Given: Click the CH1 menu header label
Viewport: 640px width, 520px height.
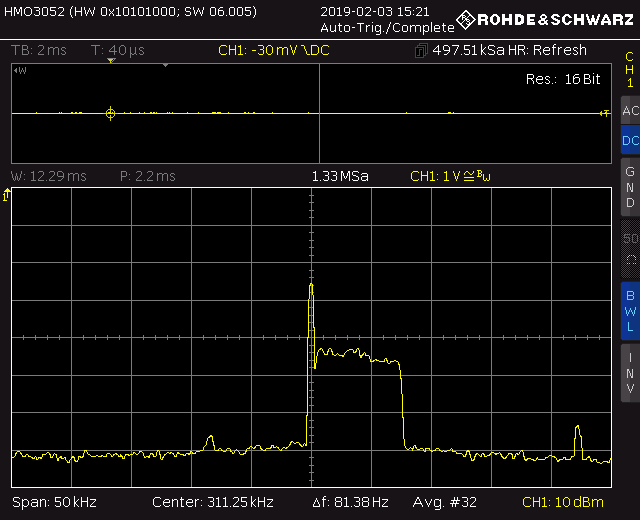Looking at the screenshot, I should (x=629, y=70).
